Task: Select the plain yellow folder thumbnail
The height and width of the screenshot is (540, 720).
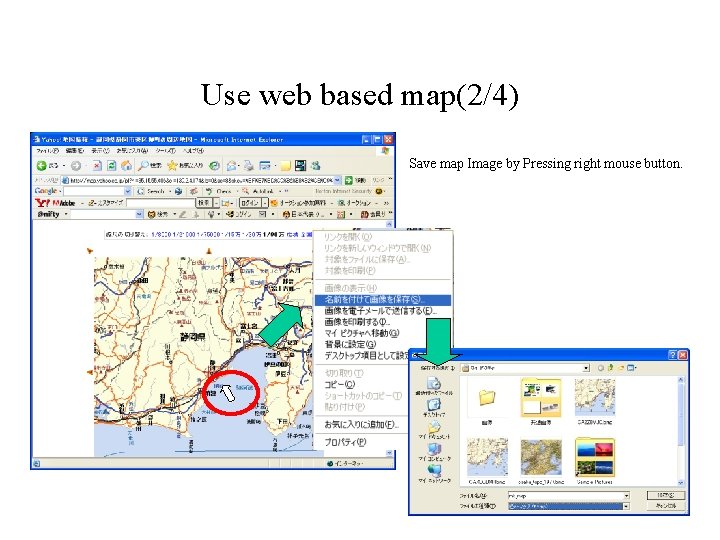Action: (x=487, y=397)
